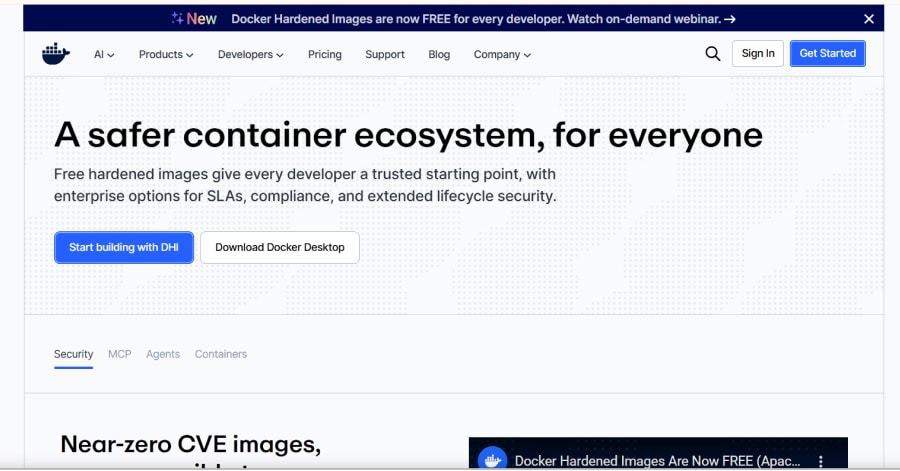The width and height of the screenshot is (900, 471).
Task: Click the Docker channel avatar on video
Action: [x=492, y=459]
